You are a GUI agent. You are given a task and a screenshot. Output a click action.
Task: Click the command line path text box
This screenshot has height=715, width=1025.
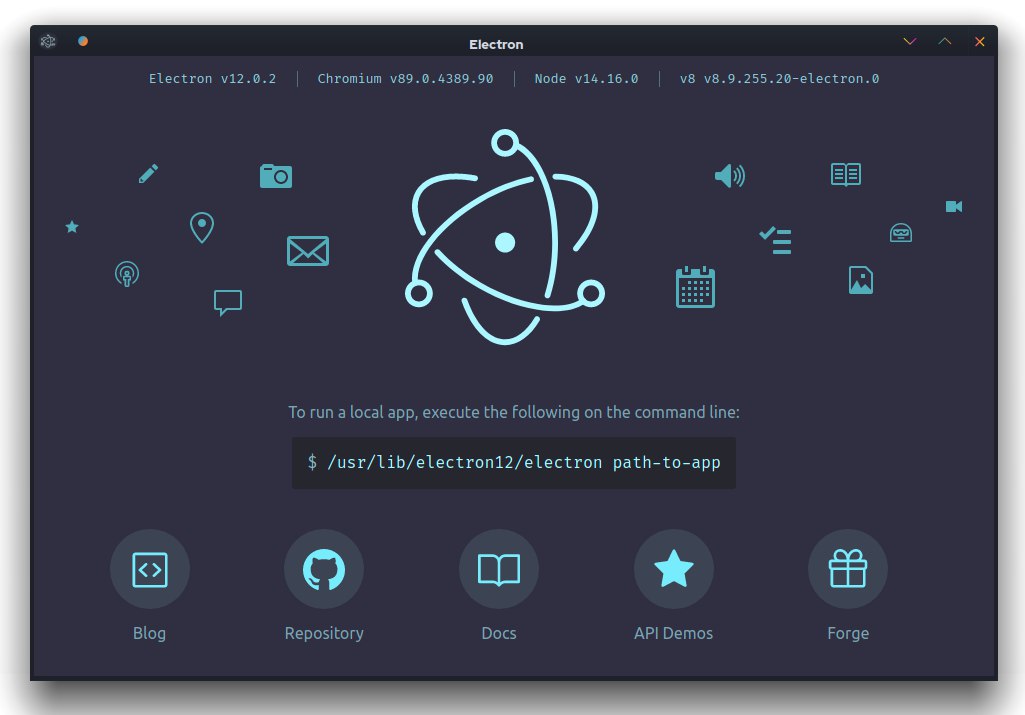pos(514,463)
